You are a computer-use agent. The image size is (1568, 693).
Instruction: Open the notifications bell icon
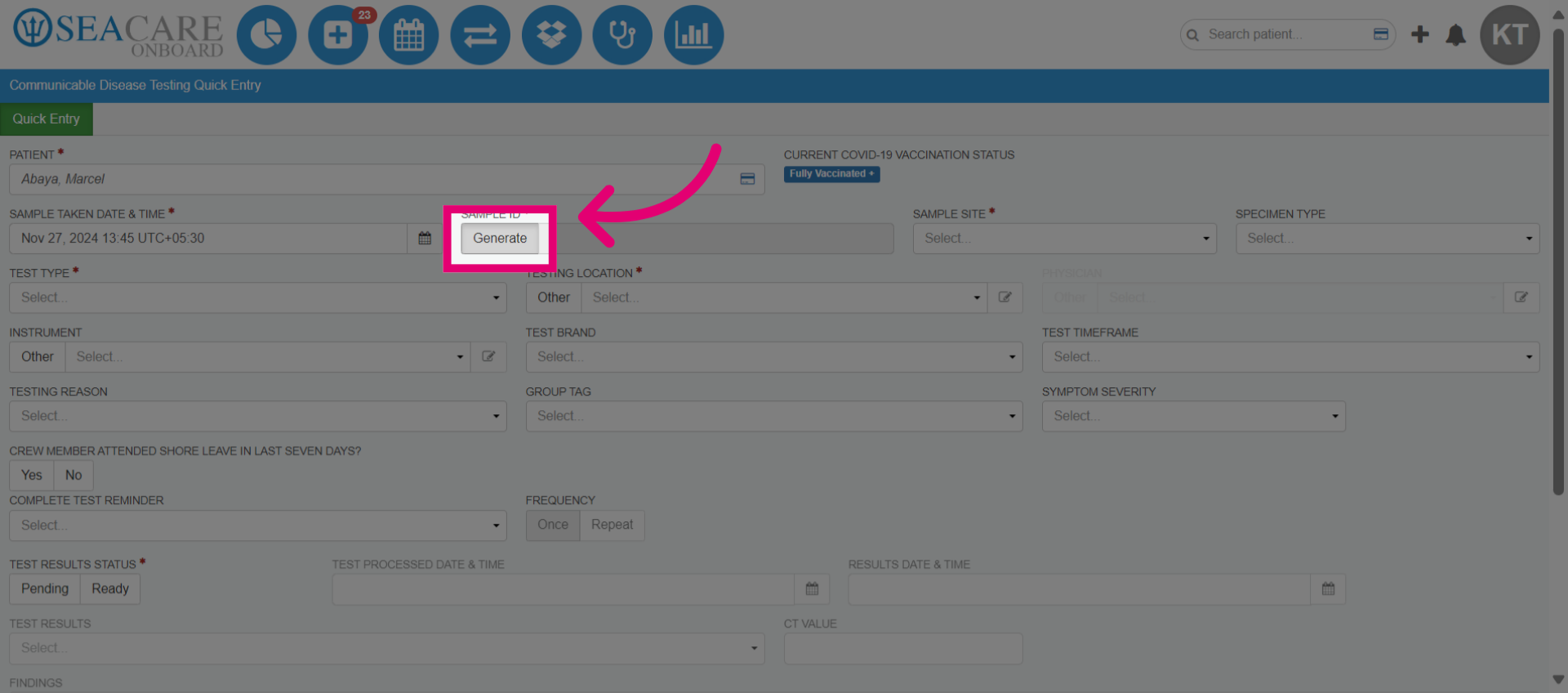1456,34
